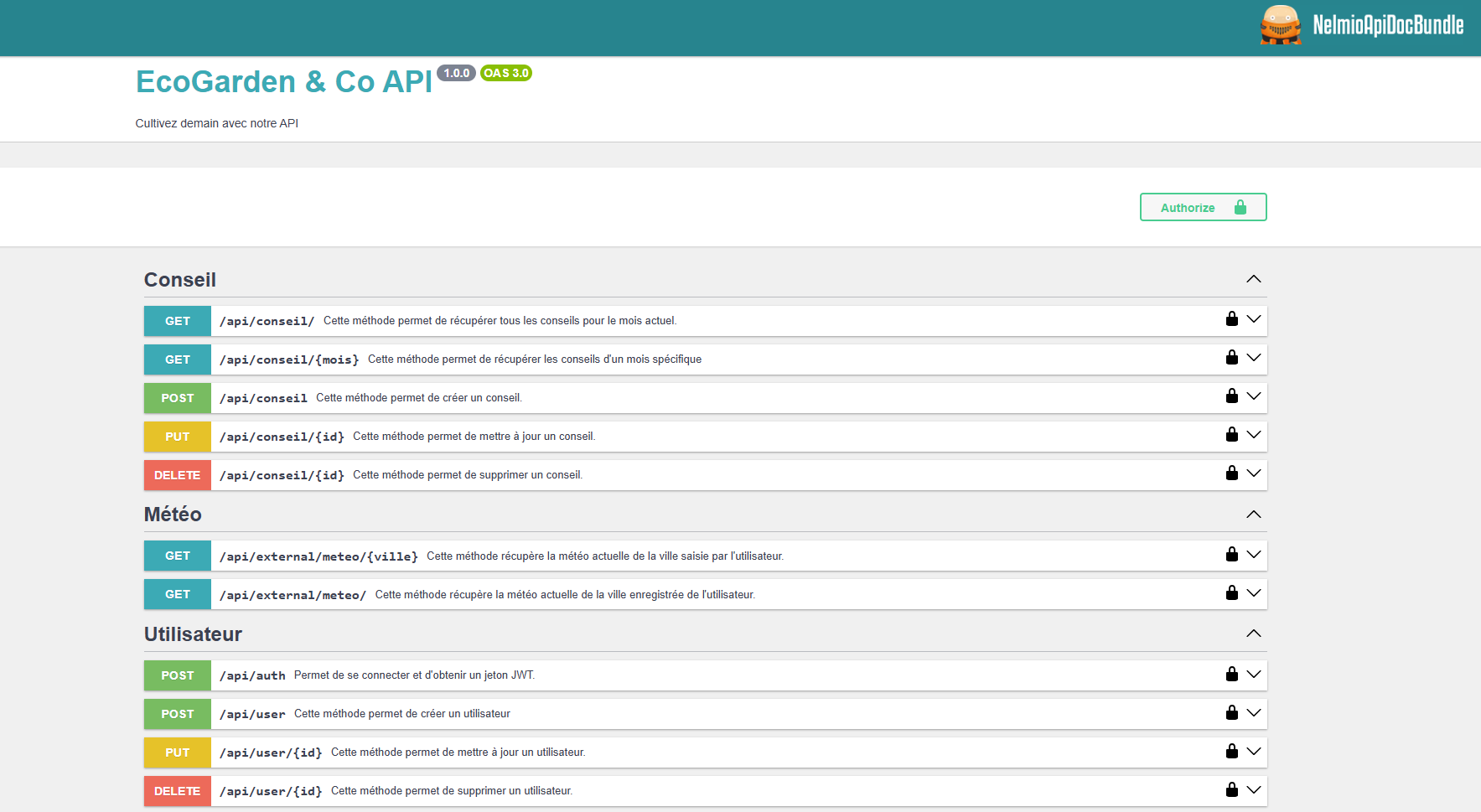Collapse the Conseil section

point(1253,279)
